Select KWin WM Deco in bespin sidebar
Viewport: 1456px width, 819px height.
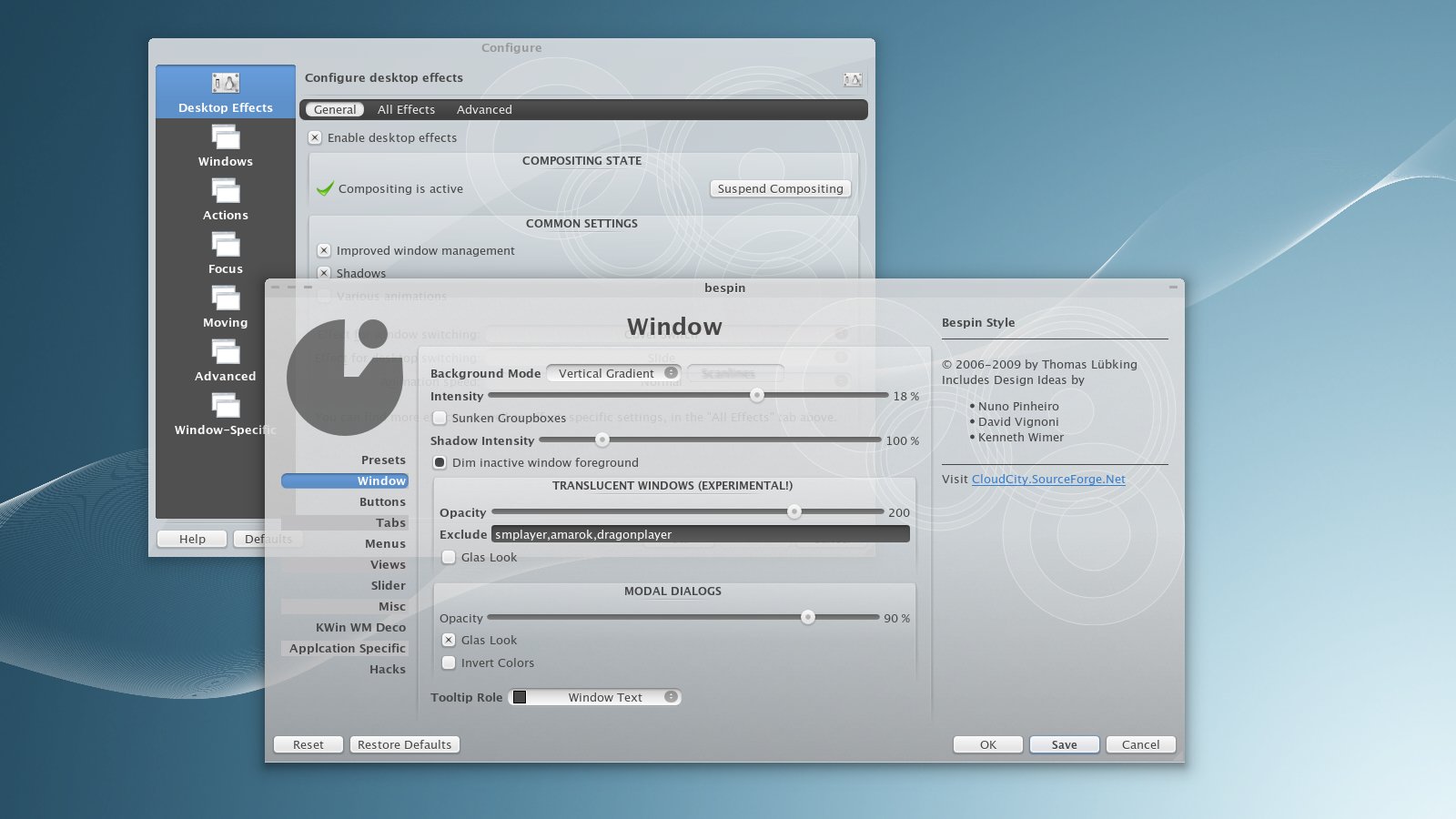pyautogui.click(x=345, y=627)
